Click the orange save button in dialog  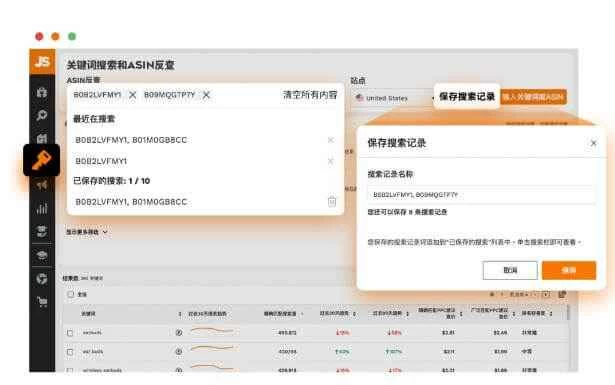point(569,270)
